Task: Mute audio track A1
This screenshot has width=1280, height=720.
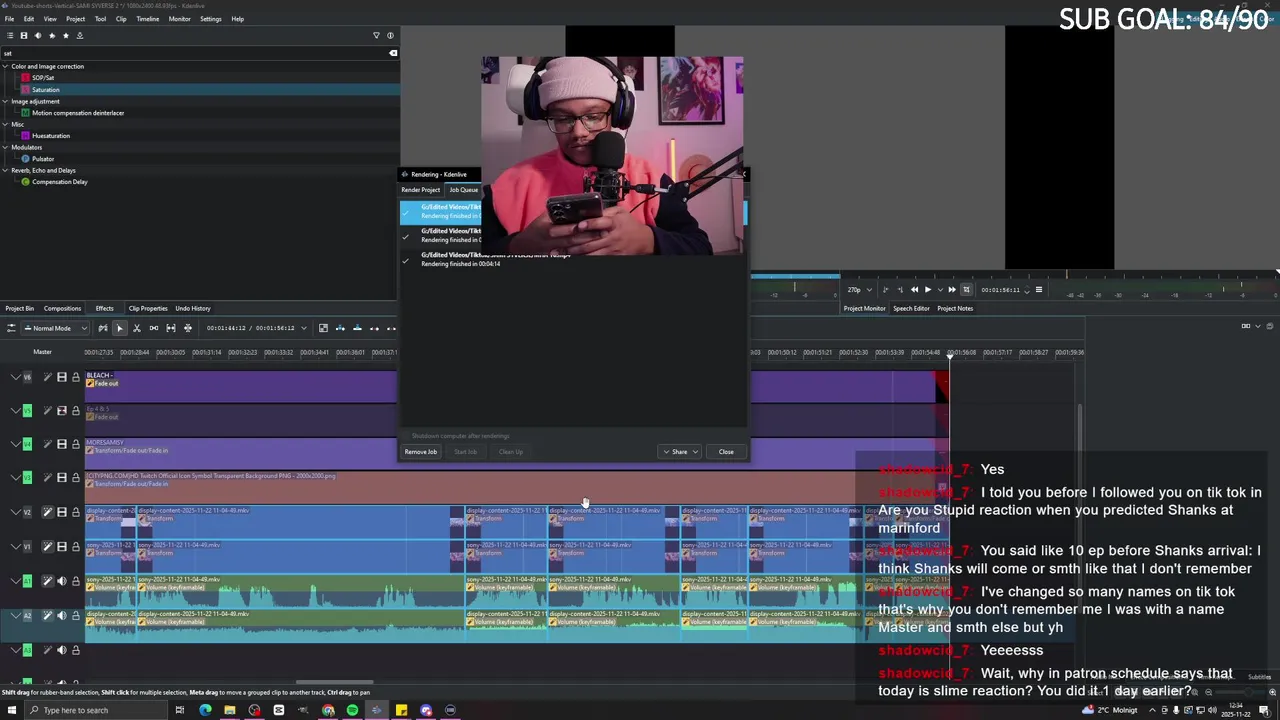Action: 61,581
